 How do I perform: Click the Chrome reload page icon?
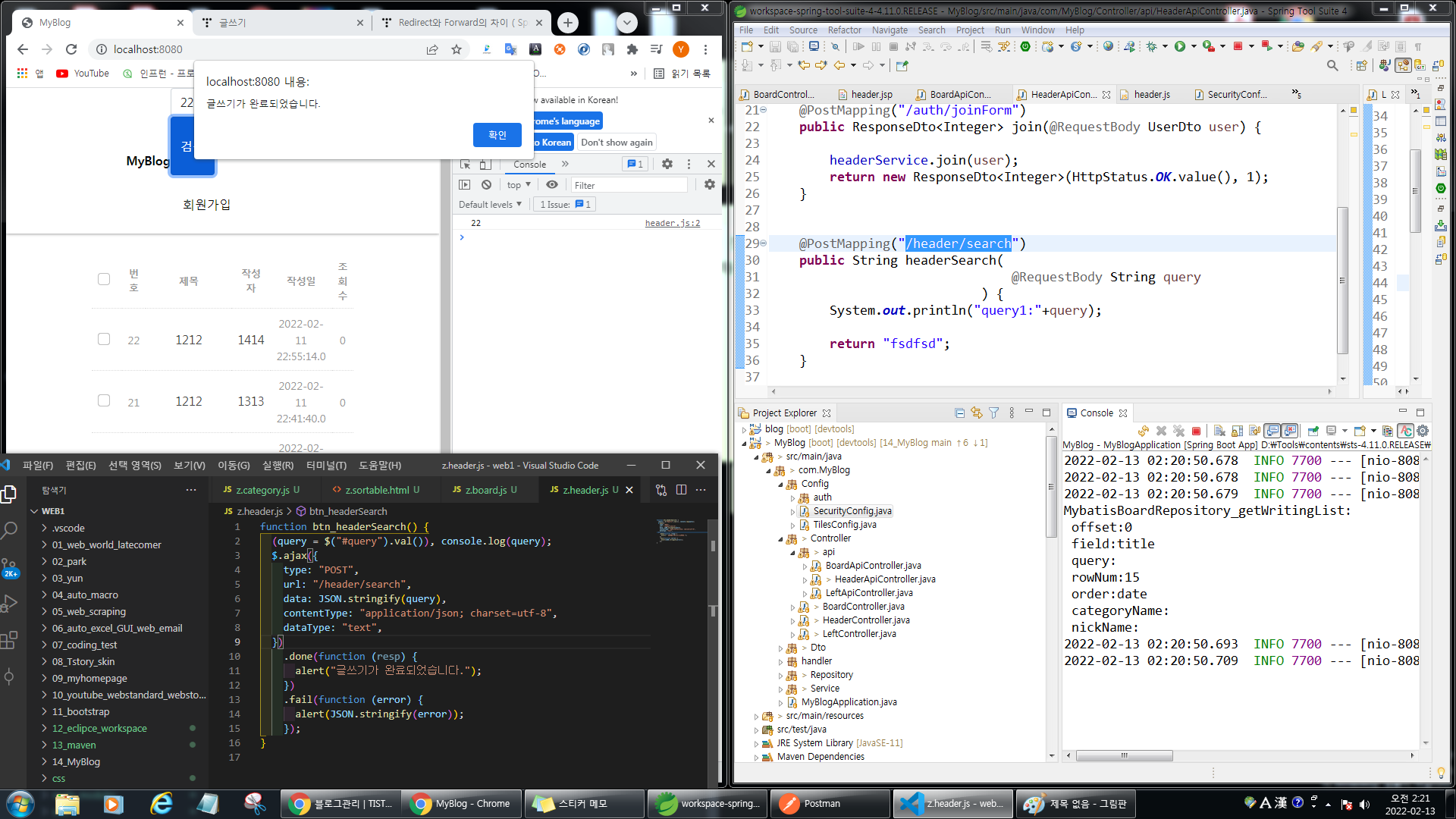coord(71,49)
